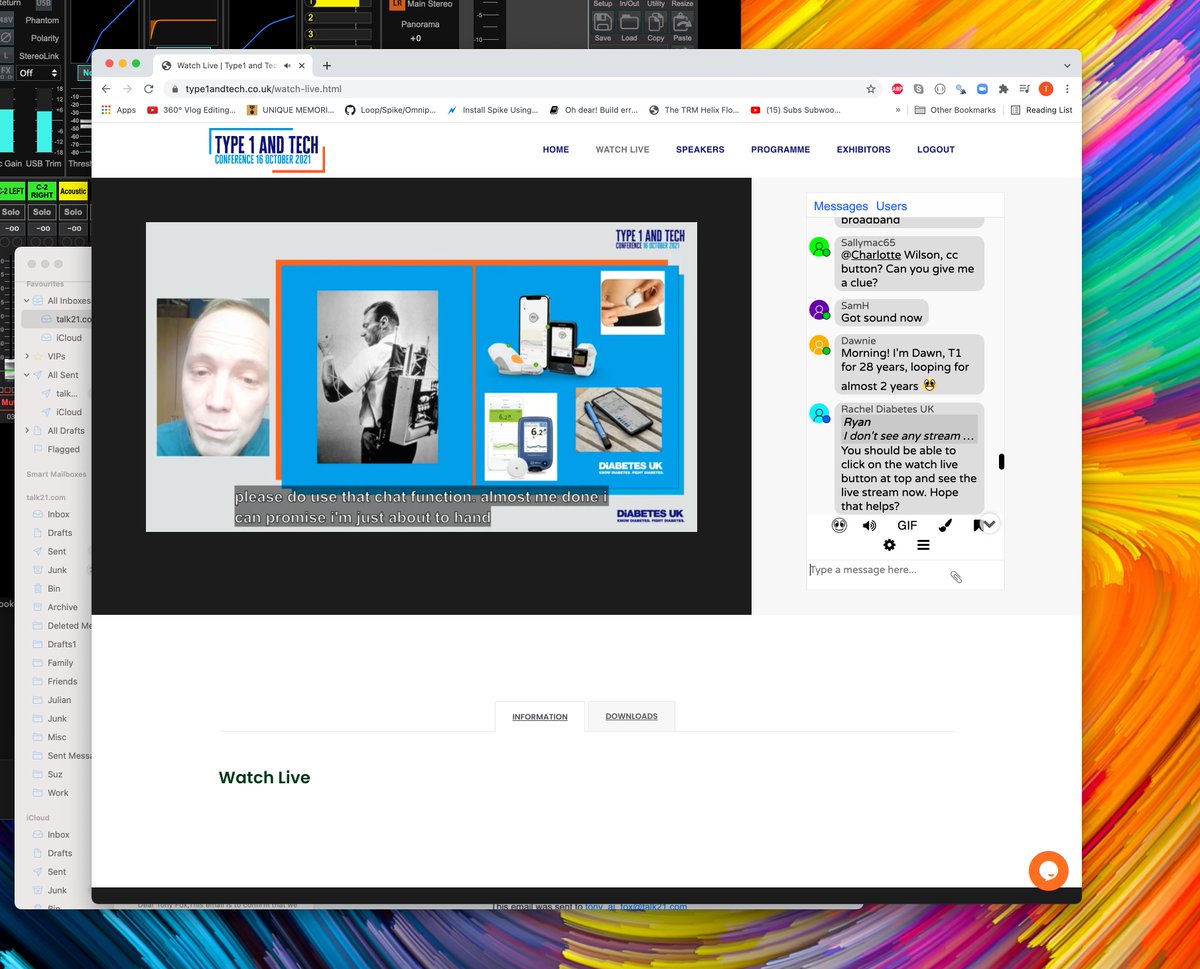The width and height of the screenshot is (1200, 969).
Task: Open the emoji picker in chat
Action: click(x=839, y=525)
